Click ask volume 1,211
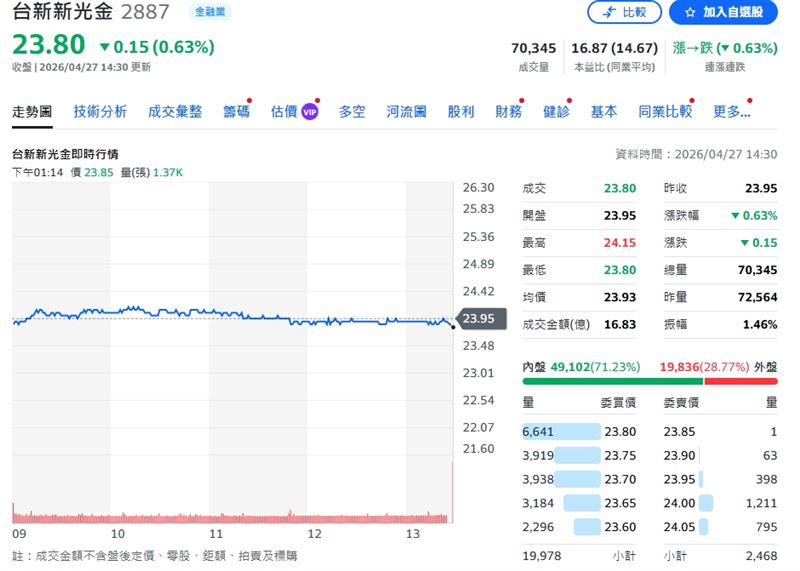The height and width of the screenshot is (571, 800). tap(761, 503)
